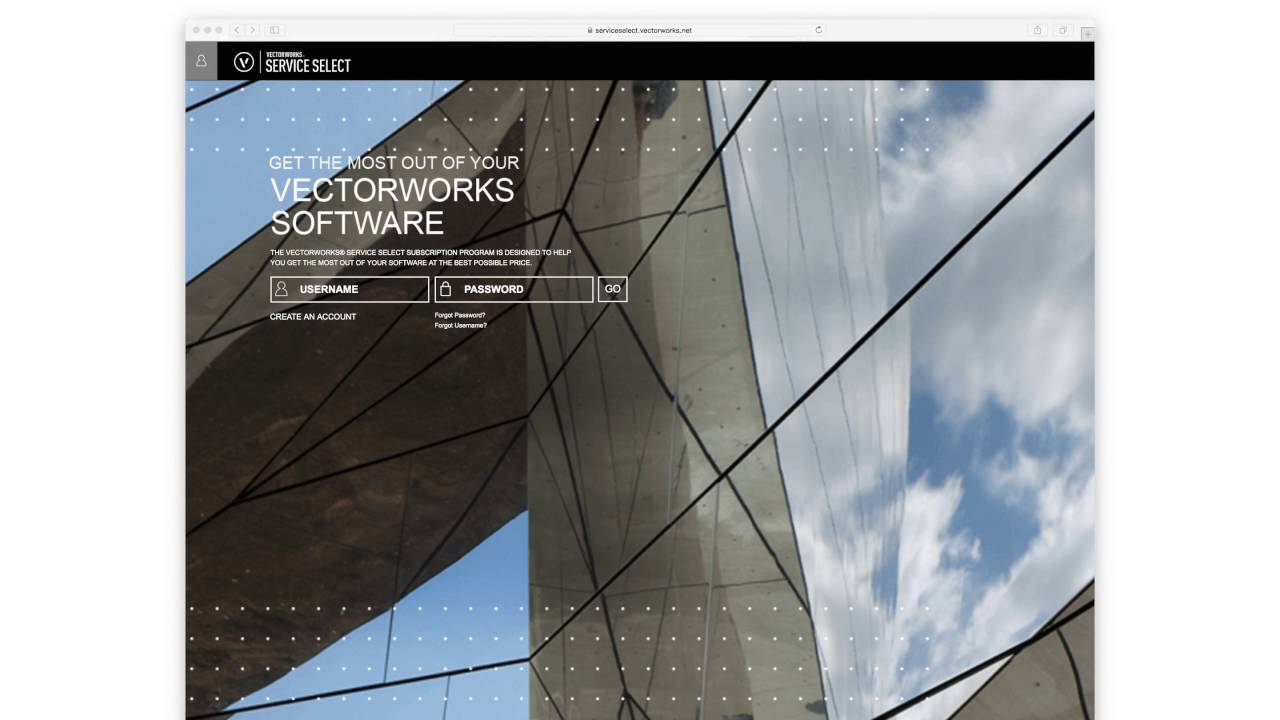Toggle the Safari sidebar button
This screenshot has width=1280, height=720.
point(275,30)
